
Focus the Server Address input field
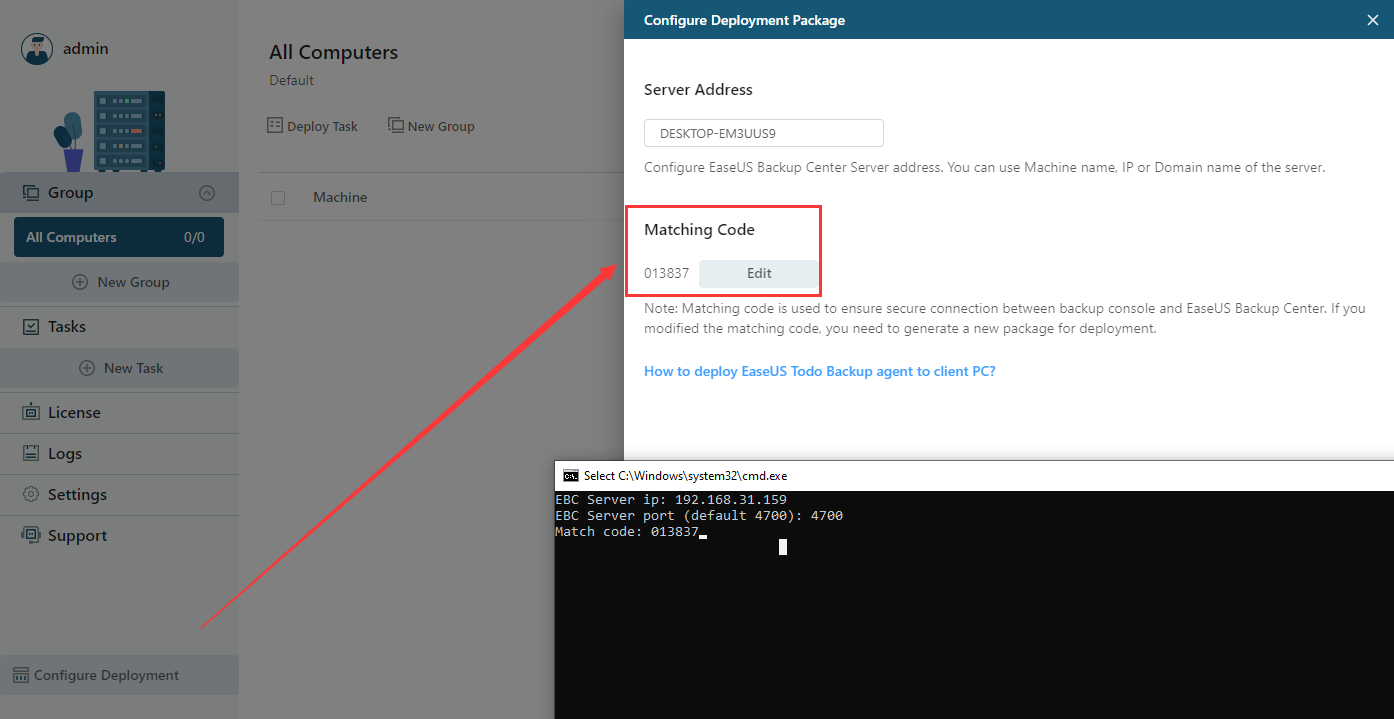764,133
